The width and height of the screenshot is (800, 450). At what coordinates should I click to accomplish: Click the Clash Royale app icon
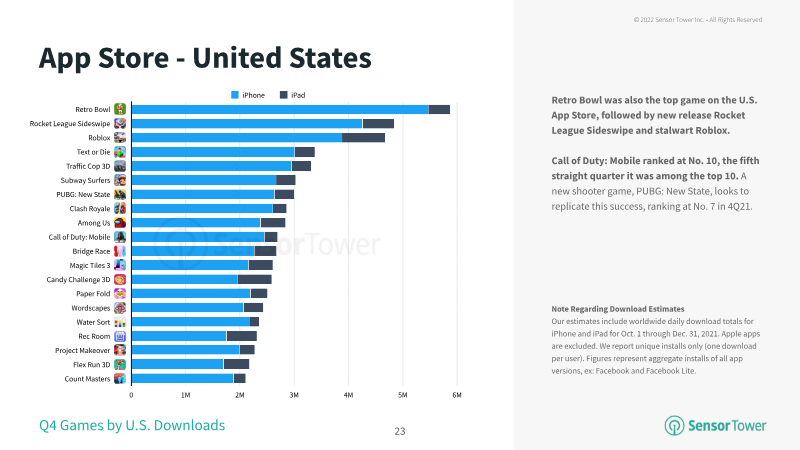120,209
